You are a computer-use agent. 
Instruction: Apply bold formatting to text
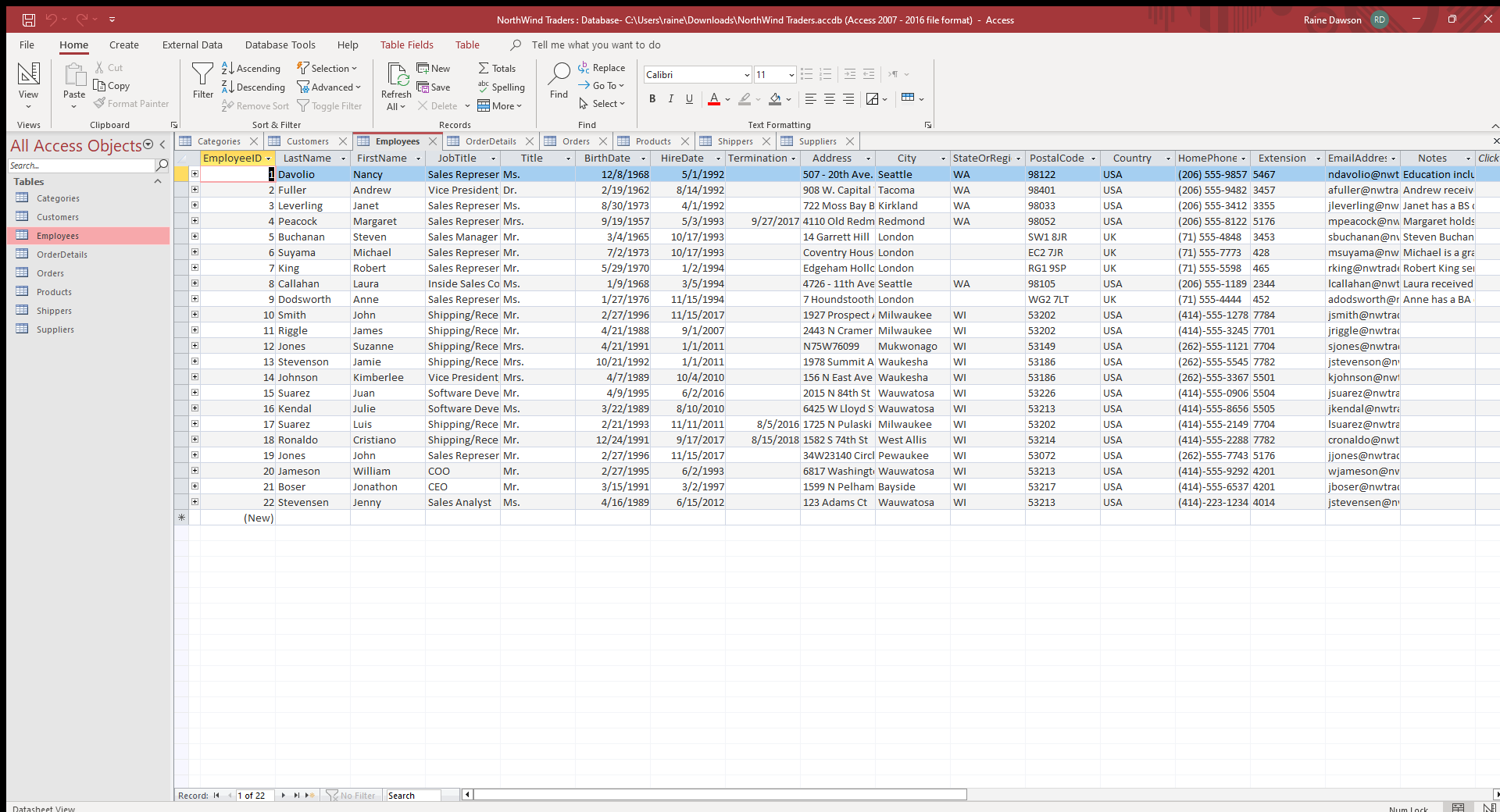(652, 98)
